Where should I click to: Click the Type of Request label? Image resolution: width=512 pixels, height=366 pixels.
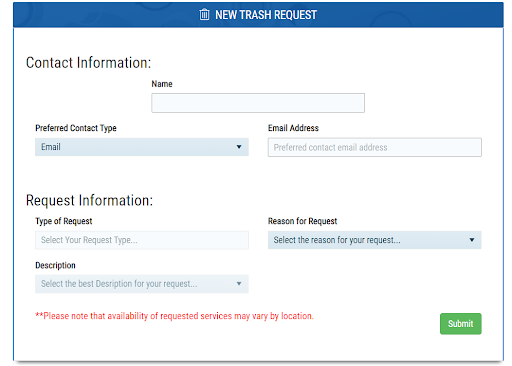pos(64,221)
